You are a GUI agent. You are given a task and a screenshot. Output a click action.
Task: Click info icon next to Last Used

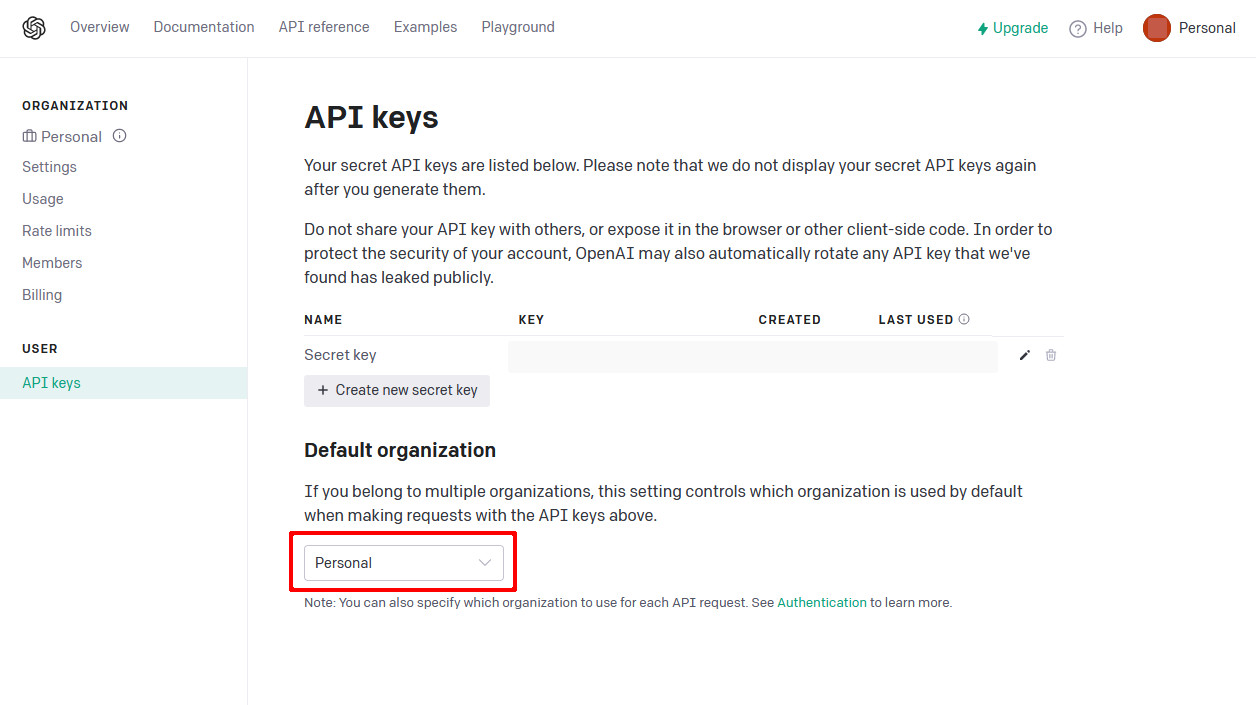pyautogui.click(x=964, y=320)
